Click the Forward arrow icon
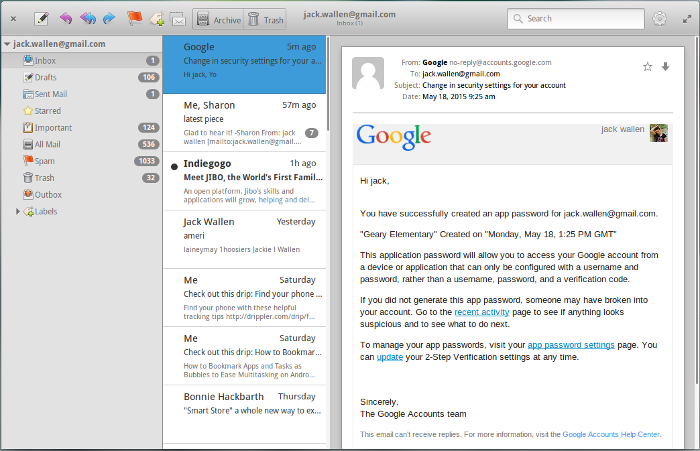This screenshot has height=451, width=700. coord(109,19)
